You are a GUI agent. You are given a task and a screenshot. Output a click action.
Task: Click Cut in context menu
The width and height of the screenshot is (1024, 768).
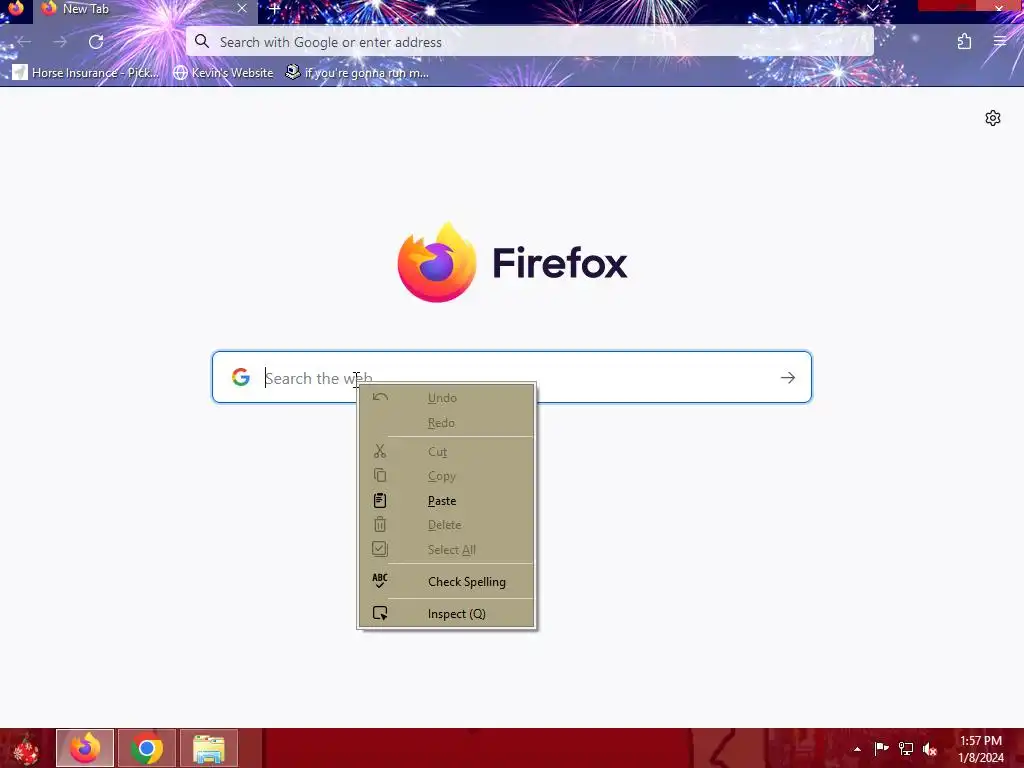pos(447,451)
